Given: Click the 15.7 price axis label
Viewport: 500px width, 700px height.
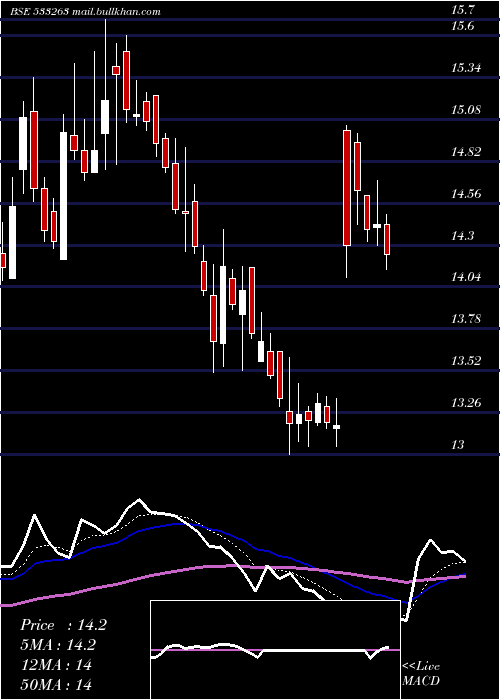Looking at the screenshot, I should click(x=462, y=9).
